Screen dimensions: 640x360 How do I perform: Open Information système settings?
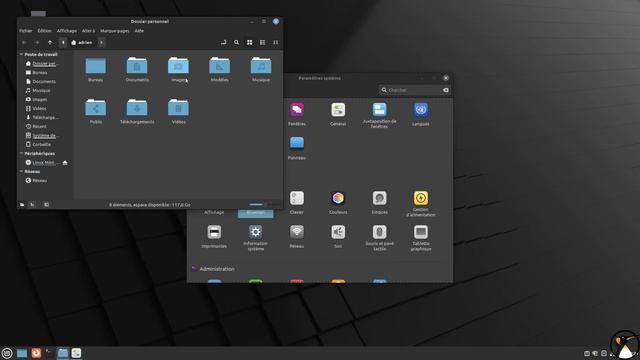click(256, 238)
